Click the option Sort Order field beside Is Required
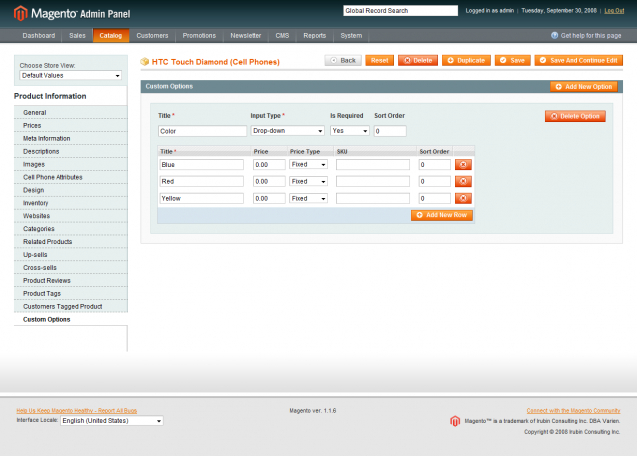Image resolution: width=637 pixels, height=456 pixels. tap(390, 131)
